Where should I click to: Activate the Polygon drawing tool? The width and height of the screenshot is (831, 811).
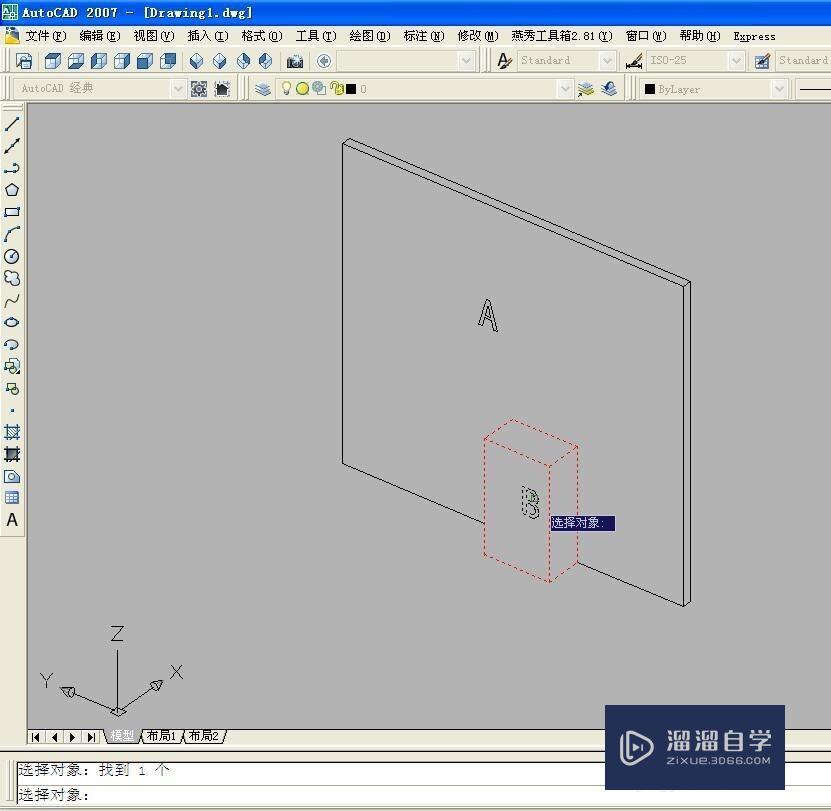coord(13,189)
